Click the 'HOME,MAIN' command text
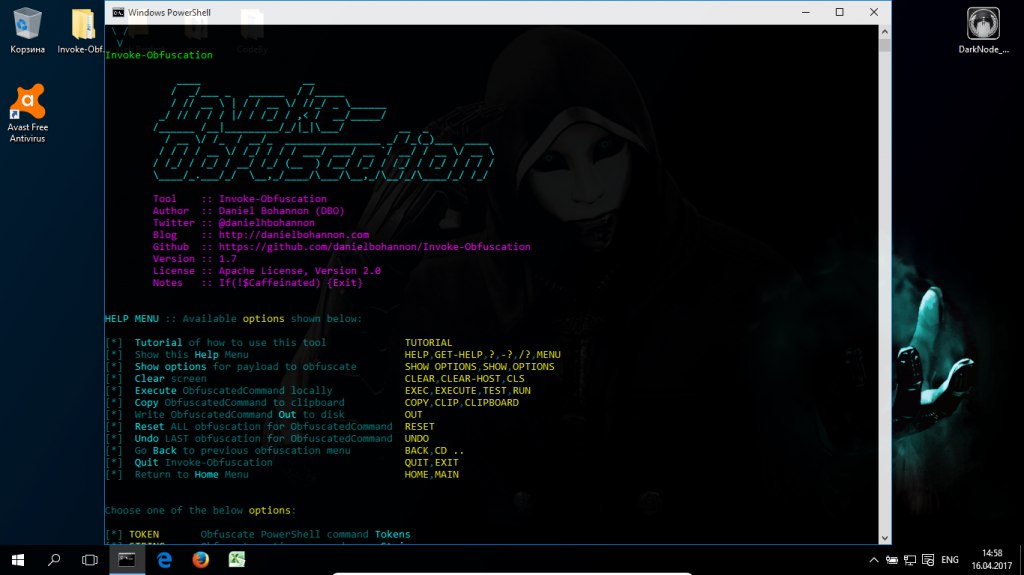Screen dimensions: 1024x575 pos(432,474)
